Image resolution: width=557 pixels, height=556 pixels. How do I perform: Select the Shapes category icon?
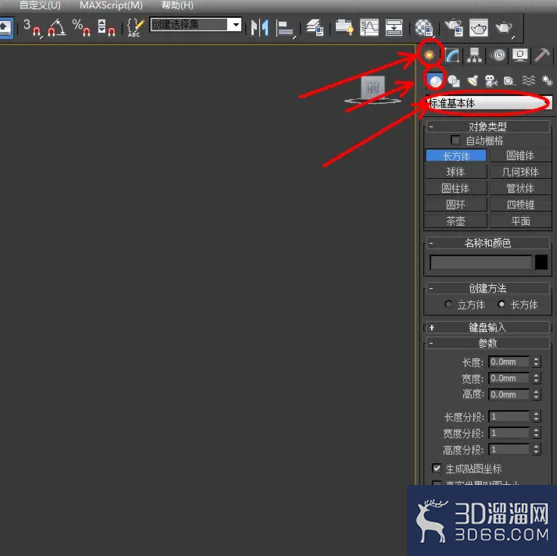click(454, 81)
